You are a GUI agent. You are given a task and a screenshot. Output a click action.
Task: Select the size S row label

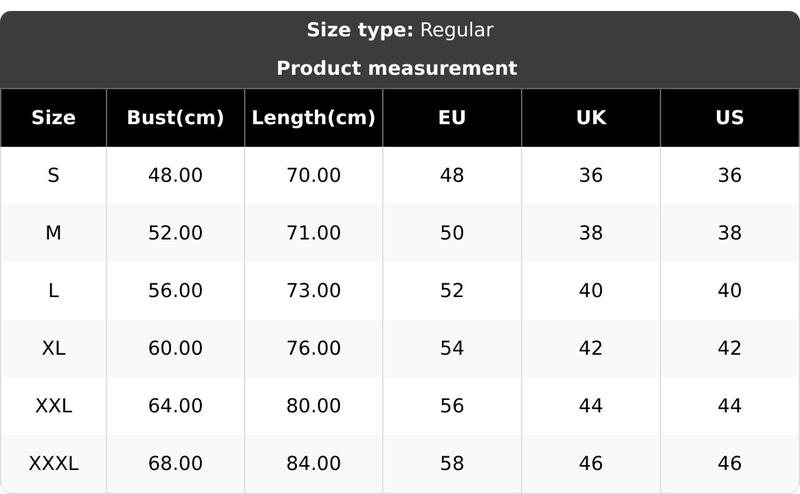53,175
